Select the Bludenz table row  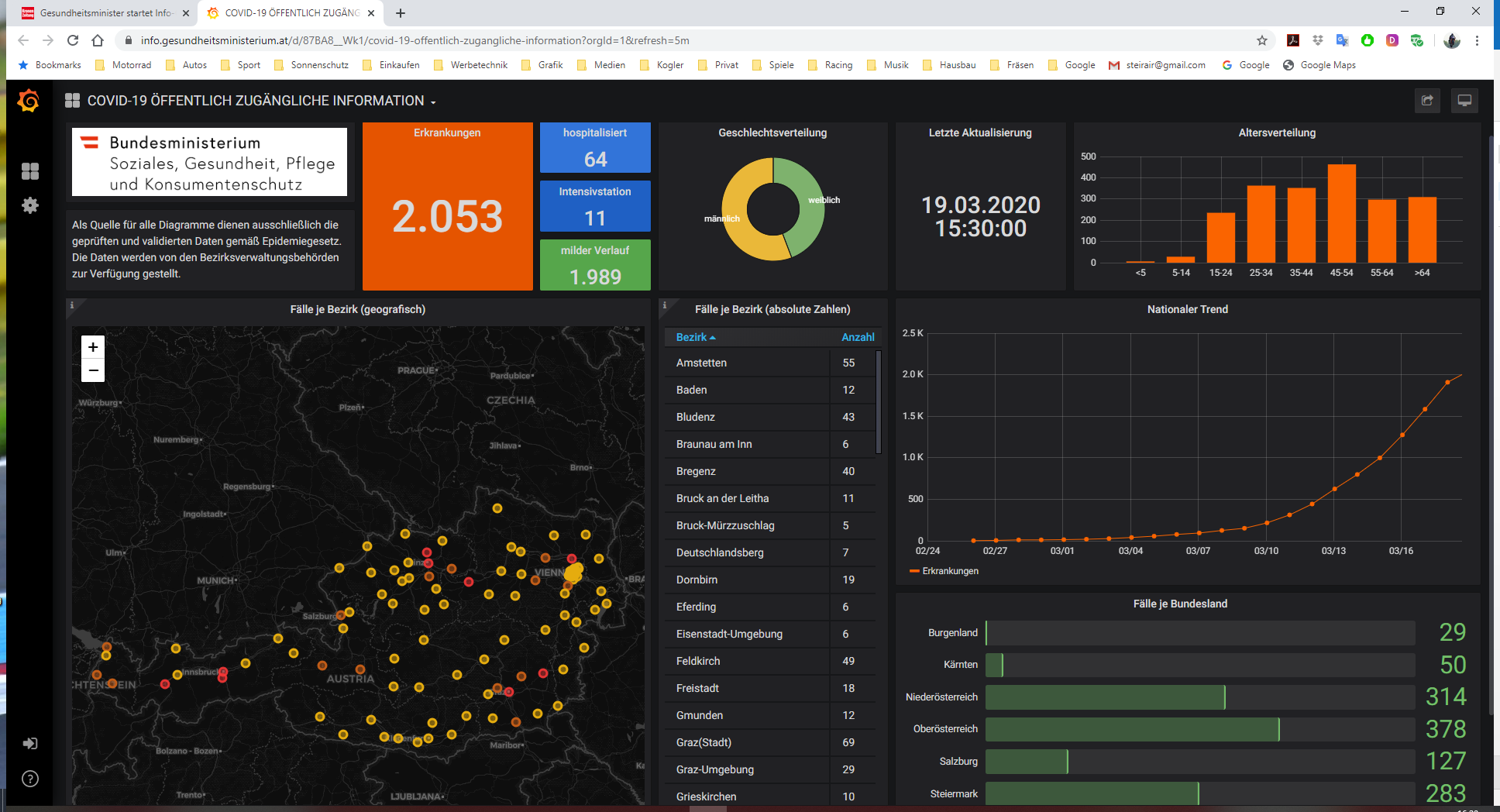point(770,417)
